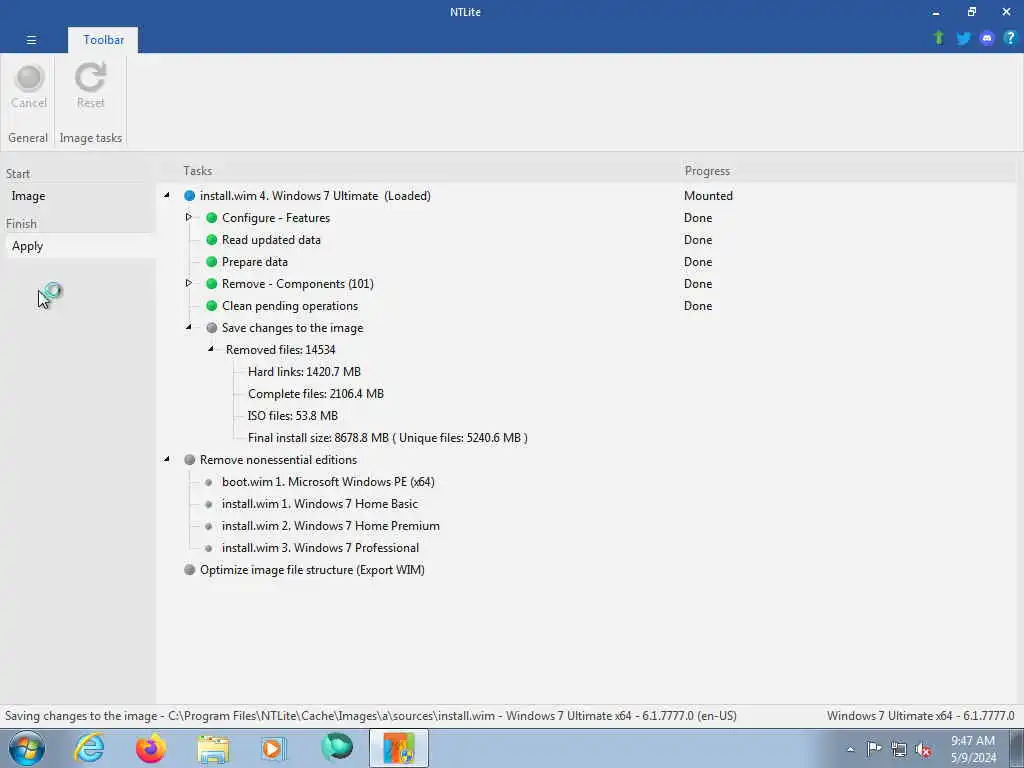
Task: Launch Firefox from the taskbar
Action: [150, 748]
